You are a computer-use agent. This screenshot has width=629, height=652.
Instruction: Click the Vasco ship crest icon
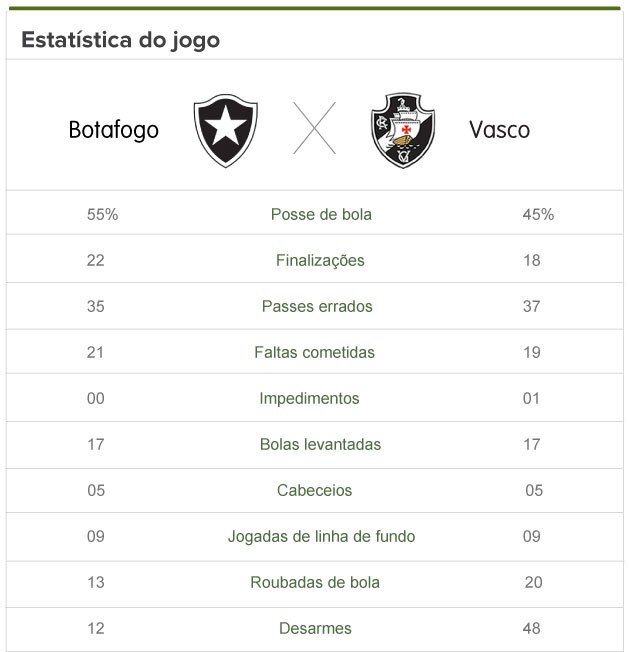click(402, 131)
